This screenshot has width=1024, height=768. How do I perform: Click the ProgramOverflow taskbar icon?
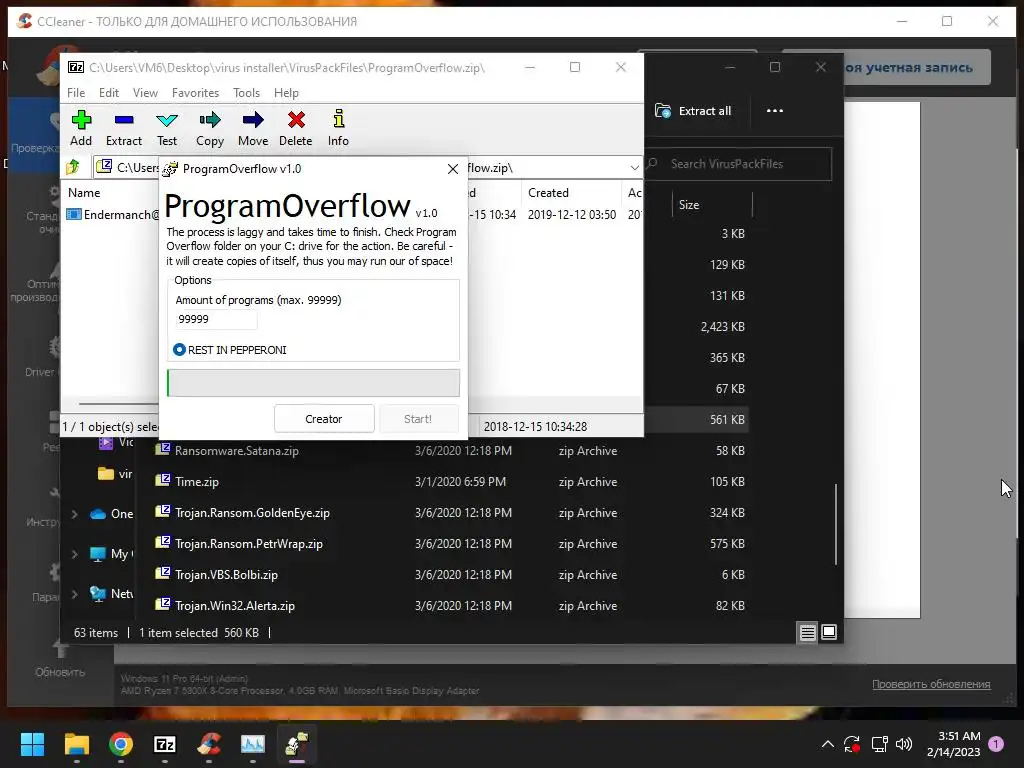[x=296, y=744]
